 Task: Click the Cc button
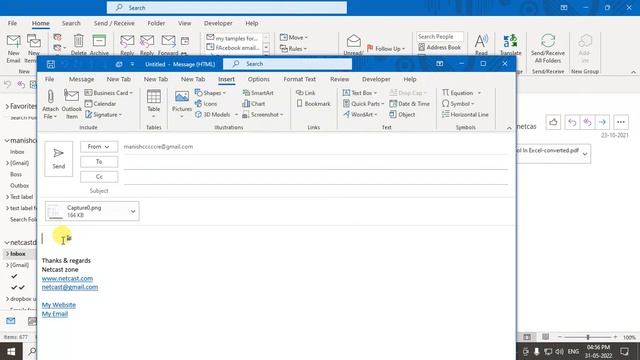[x=99, y=177]
